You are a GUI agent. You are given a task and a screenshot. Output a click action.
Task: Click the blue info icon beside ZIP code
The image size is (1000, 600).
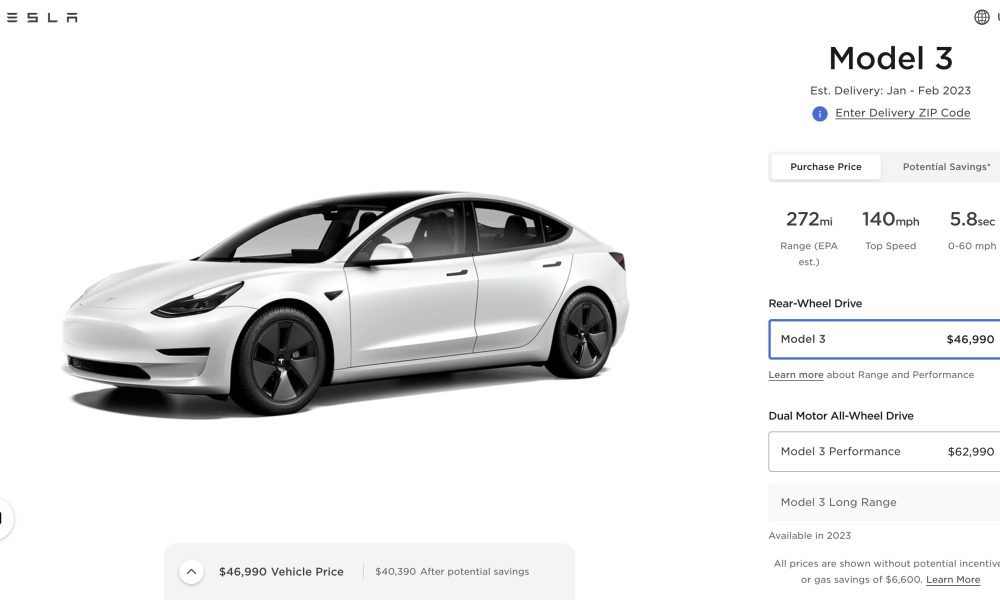coord(820,113)
